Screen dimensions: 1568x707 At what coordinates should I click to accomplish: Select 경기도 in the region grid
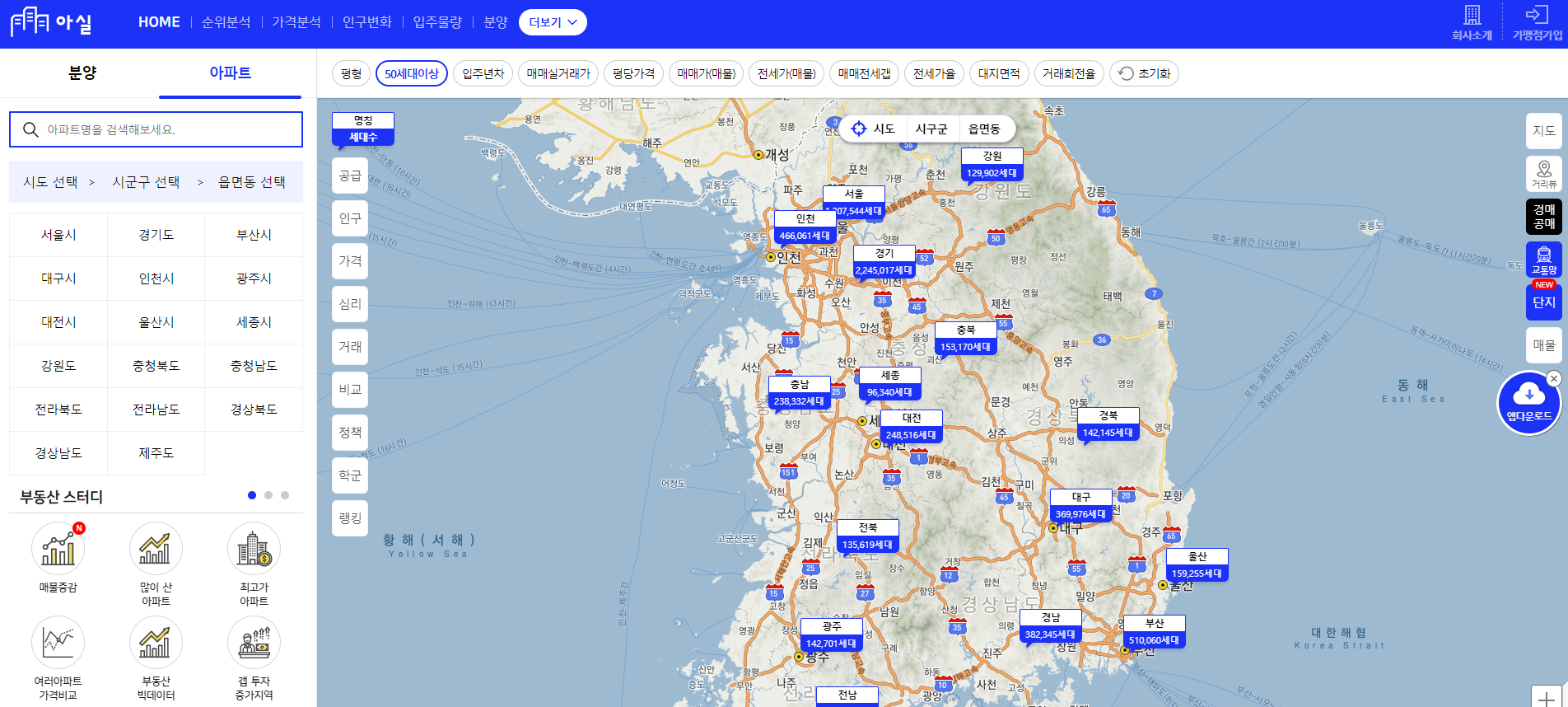click(156, 235)
